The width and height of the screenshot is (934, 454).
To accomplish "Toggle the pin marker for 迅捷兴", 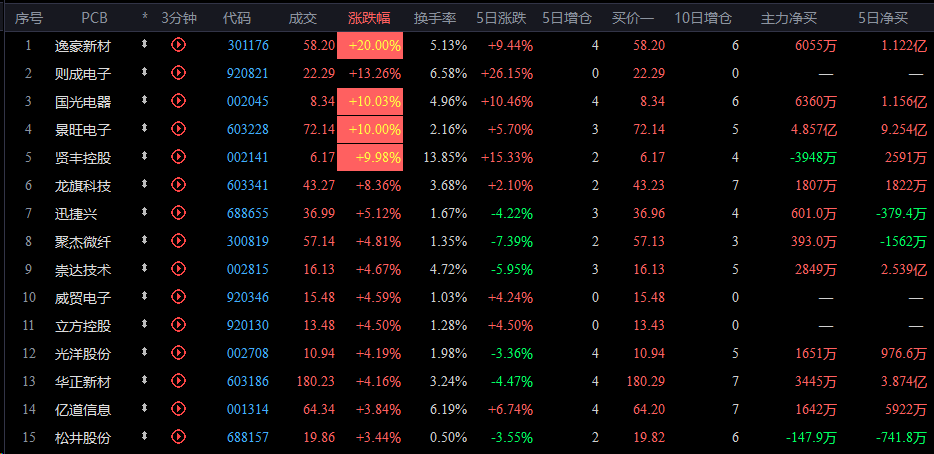I will (x=144, y=212).
